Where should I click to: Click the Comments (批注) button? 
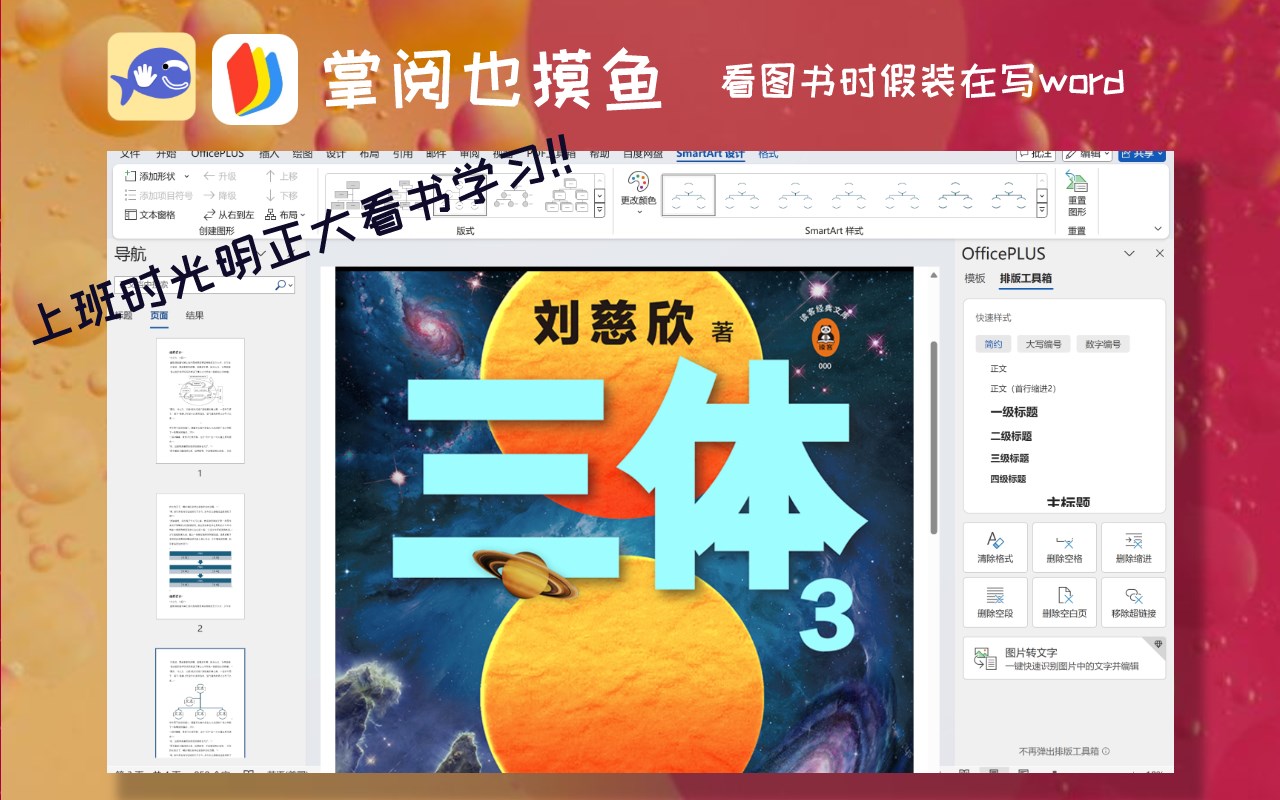1036,155
